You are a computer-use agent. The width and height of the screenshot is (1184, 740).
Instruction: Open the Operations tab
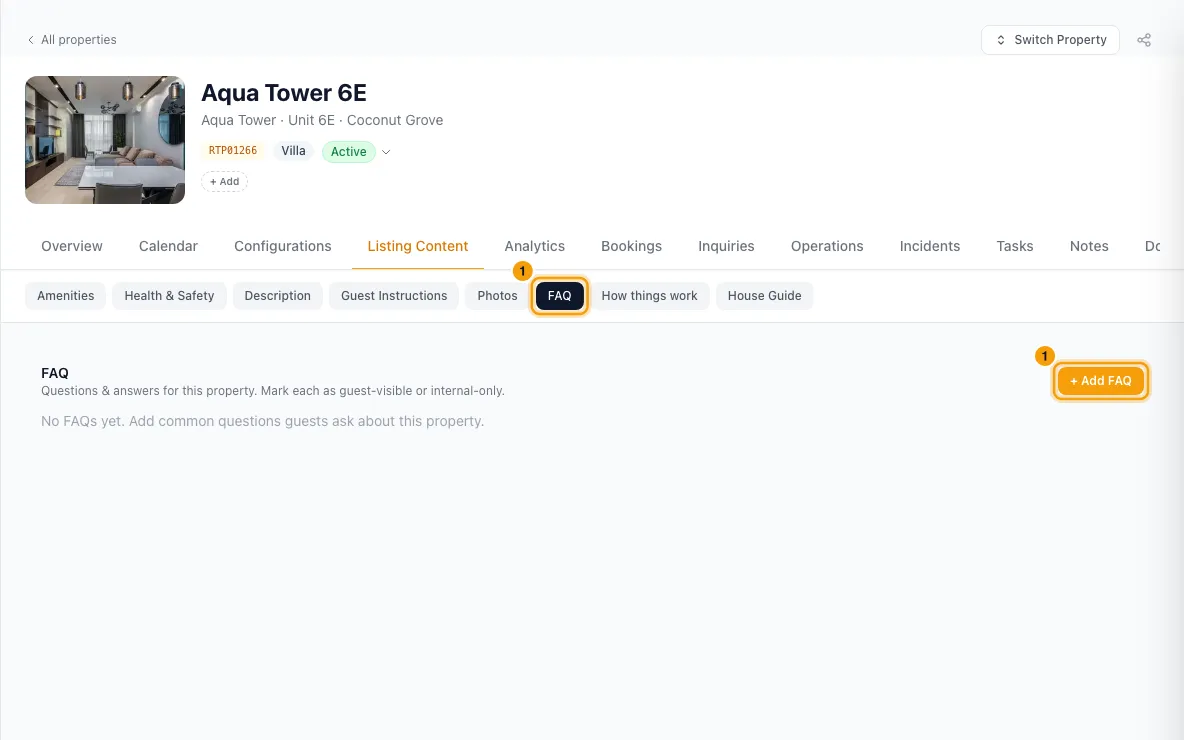click(x=827, y=246)
